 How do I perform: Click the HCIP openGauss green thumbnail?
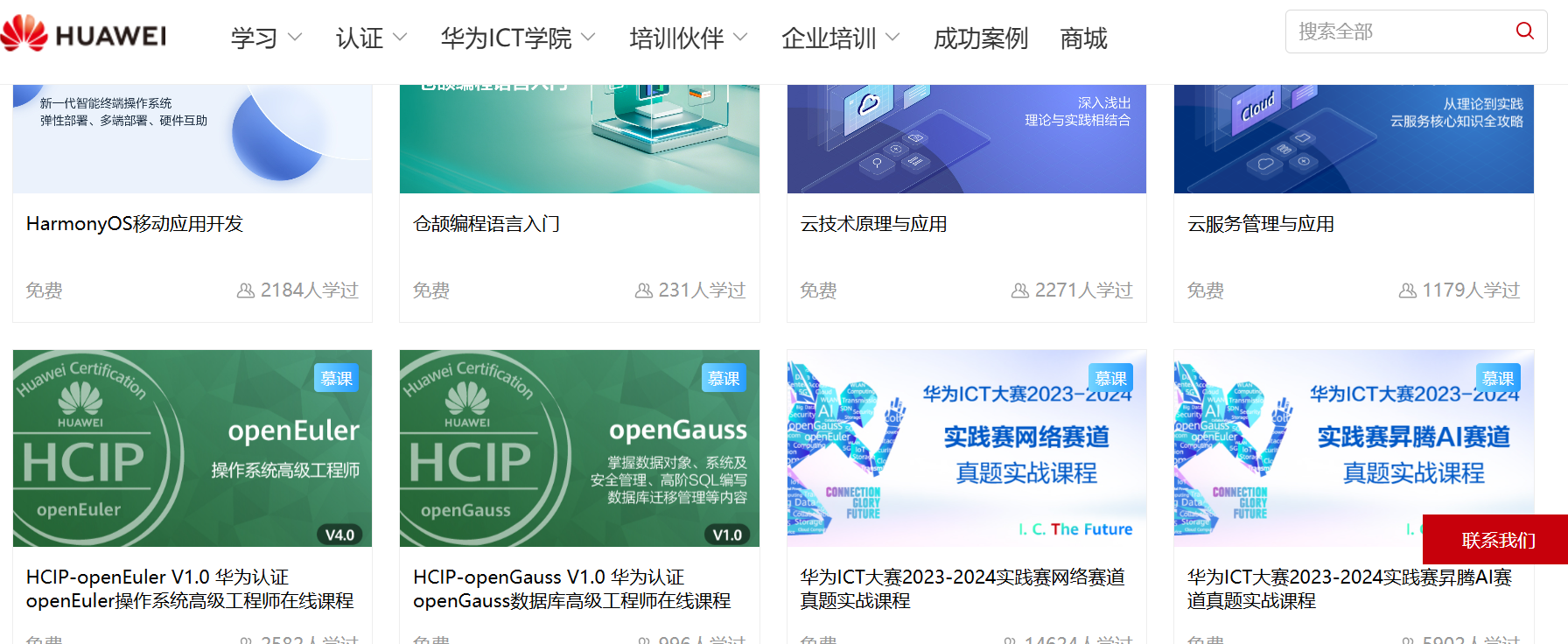(579, 448)
